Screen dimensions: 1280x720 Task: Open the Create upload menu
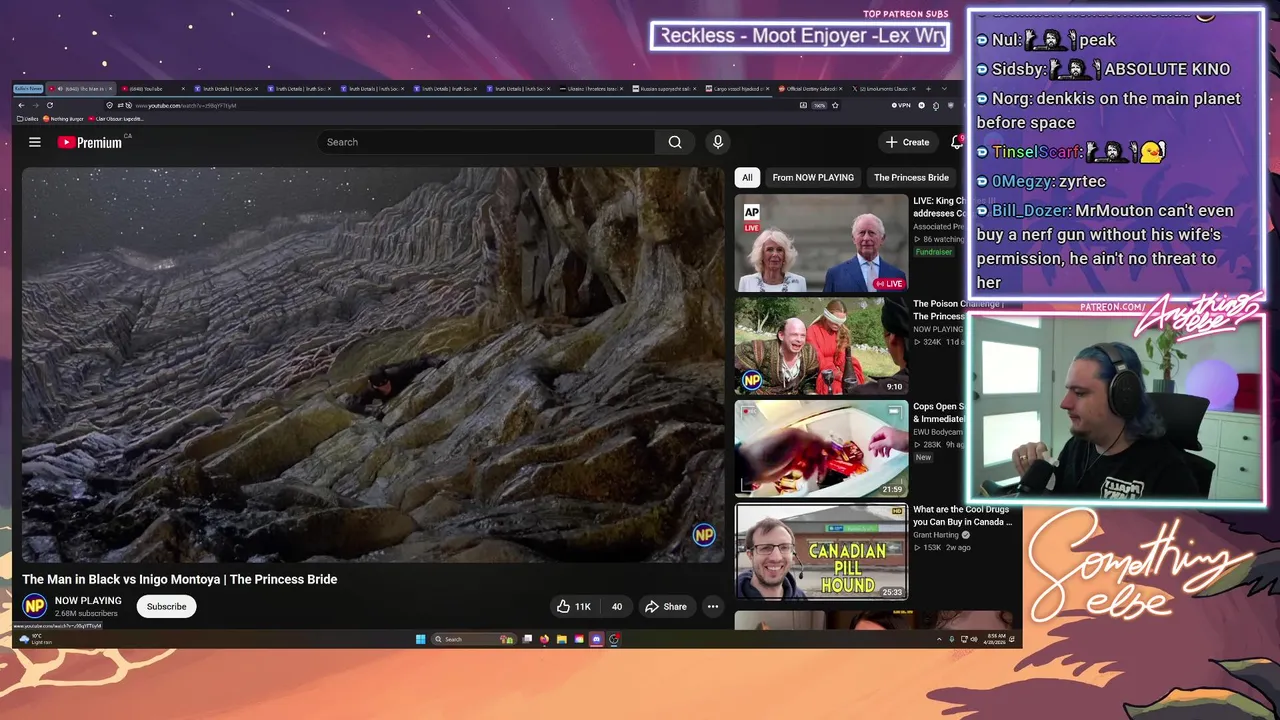click(908, 142)
